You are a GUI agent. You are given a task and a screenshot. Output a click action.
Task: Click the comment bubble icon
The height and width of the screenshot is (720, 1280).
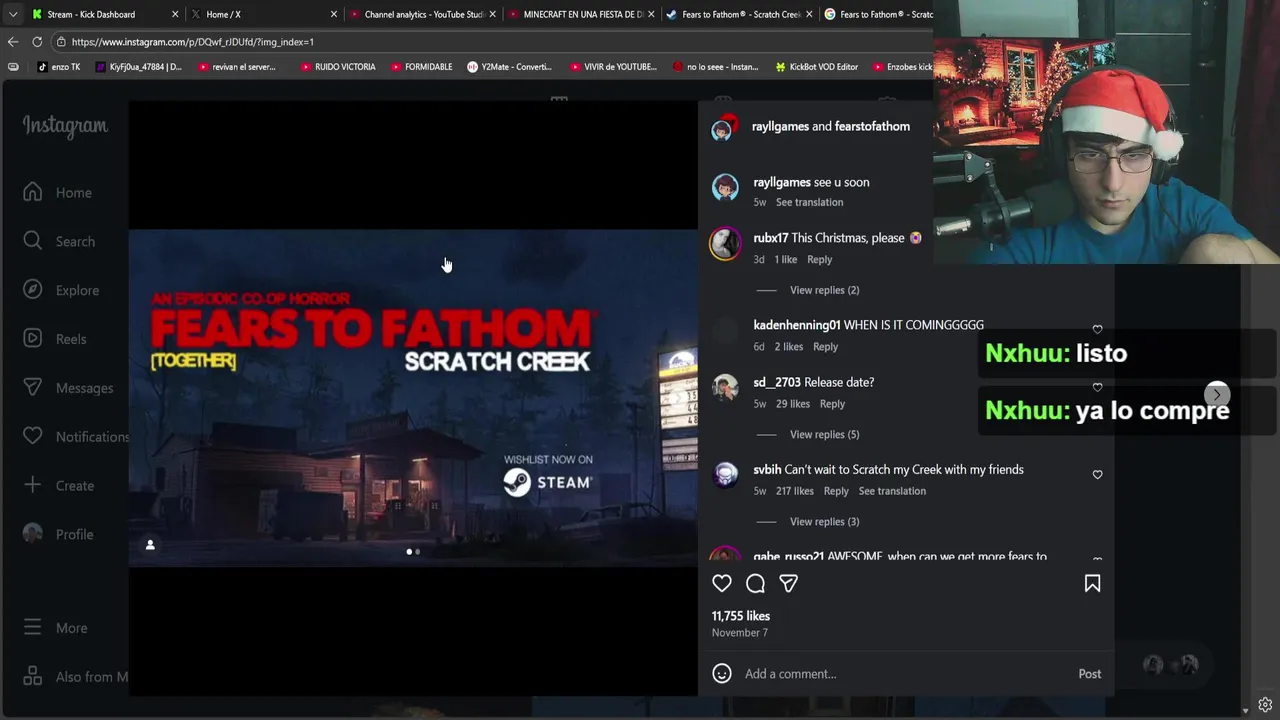click(x=755, y=583)
